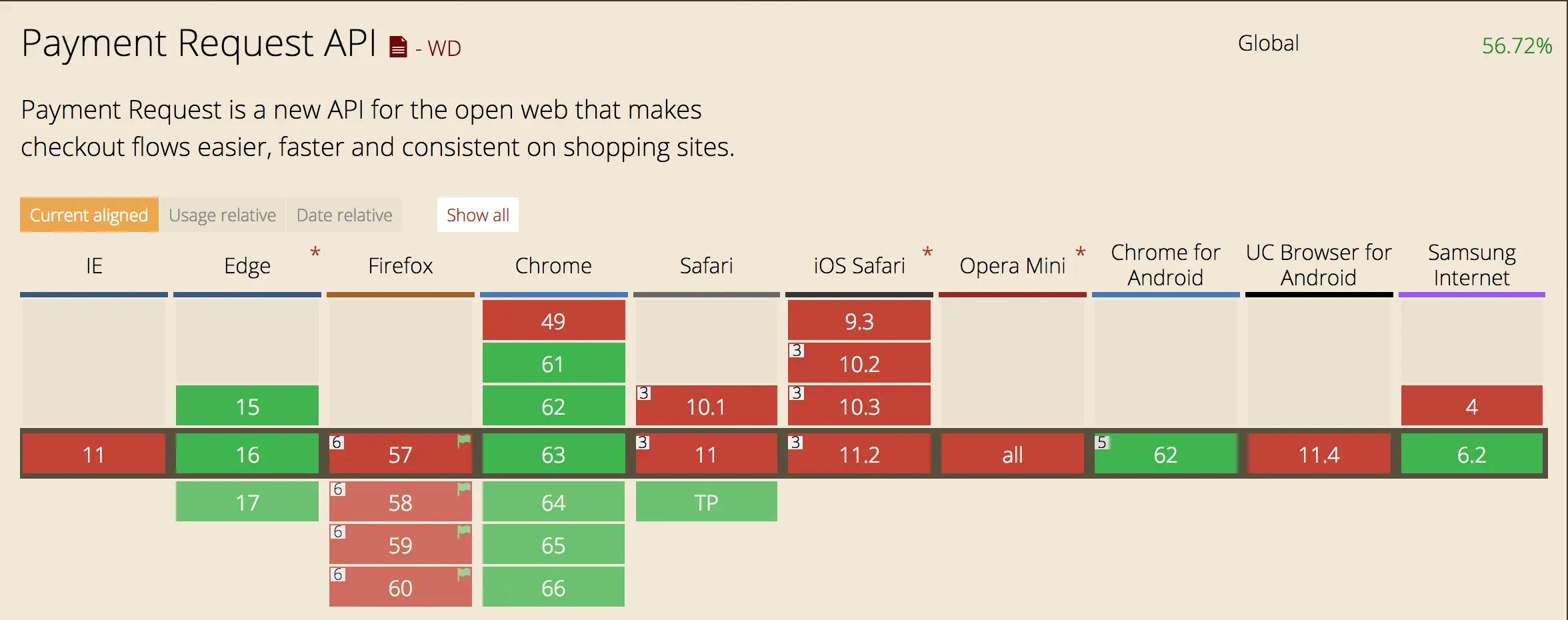This screenshot has height=620, width=1568.
Task: Select the Safari TP cell
Action: [707, 501]
